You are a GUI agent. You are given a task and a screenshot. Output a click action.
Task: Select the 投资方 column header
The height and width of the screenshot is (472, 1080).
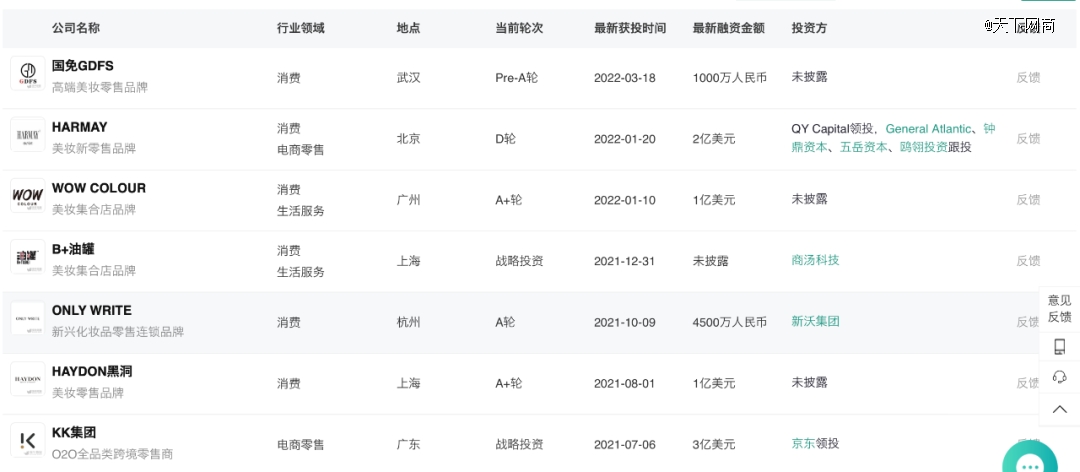(x=809, y=28)
